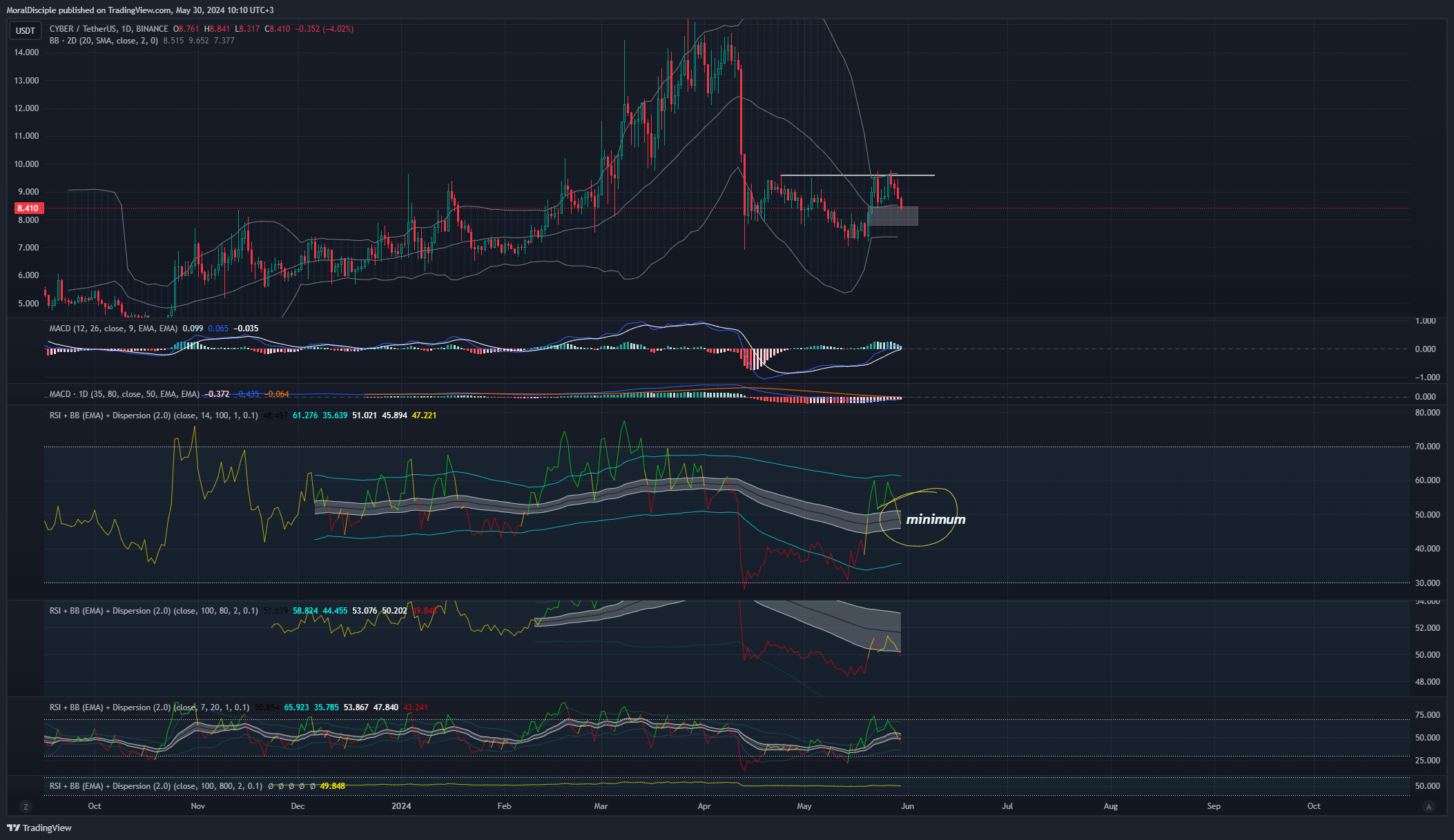Click the Z timezone icon on time axis
The width and height of the screenshot is (1454, 840).
pyautogui.click(x=26, y=806)
